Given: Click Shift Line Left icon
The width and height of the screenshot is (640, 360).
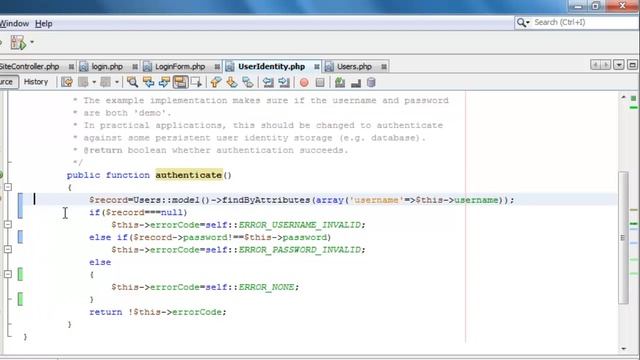Looking at the screenshot, I should click(x=268, y=82).
